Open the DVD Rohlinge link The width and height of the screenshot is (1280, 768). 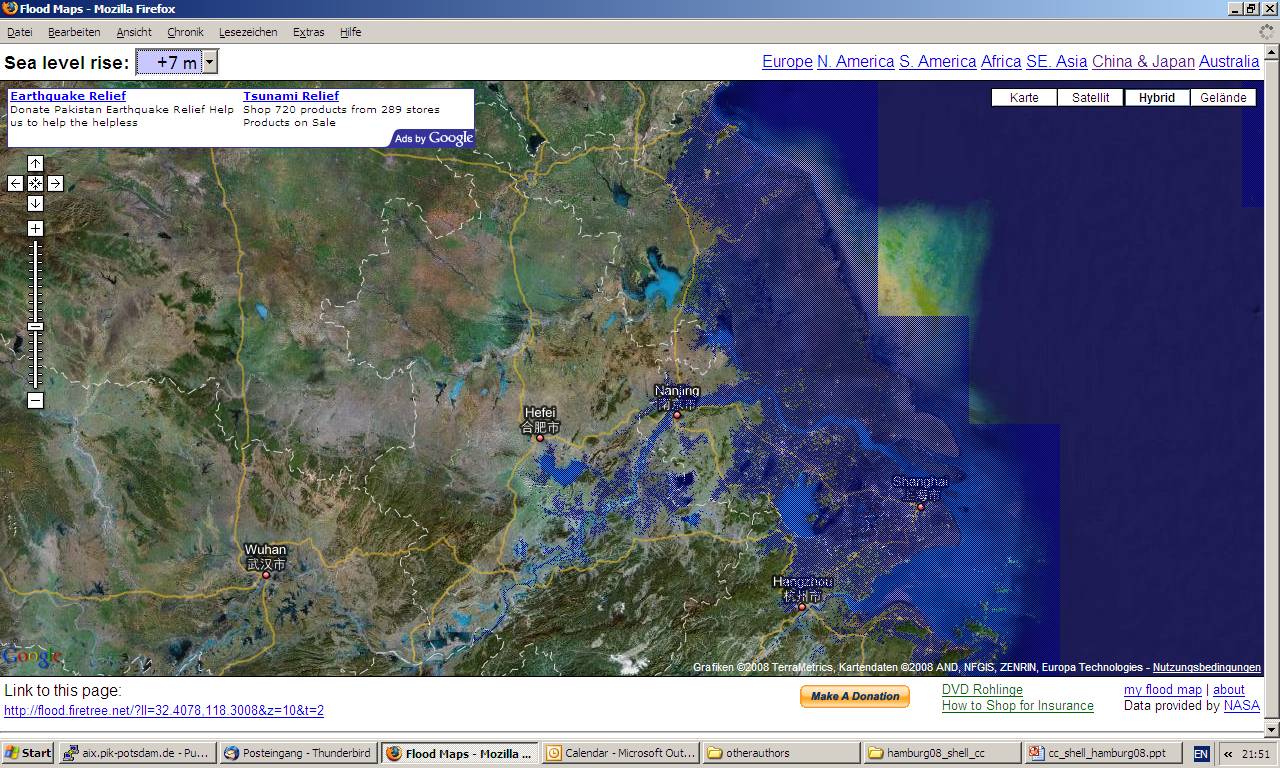click(982, 690)
